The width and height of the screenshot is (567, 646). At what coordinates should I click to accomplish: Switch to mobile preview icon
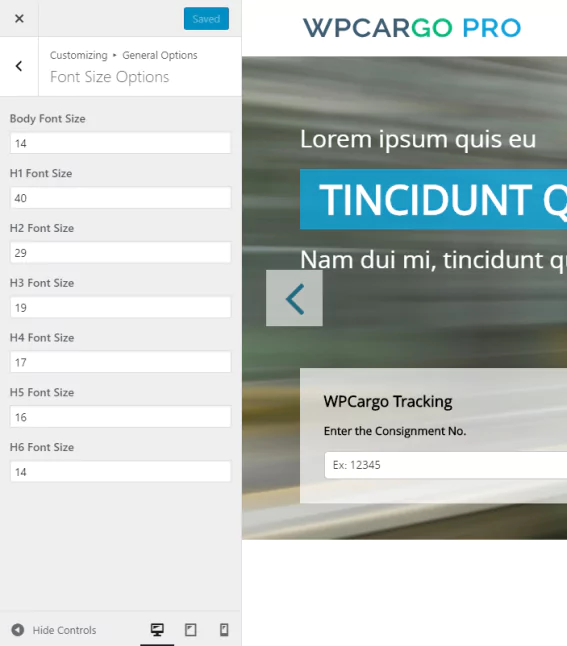coord(224,630)
